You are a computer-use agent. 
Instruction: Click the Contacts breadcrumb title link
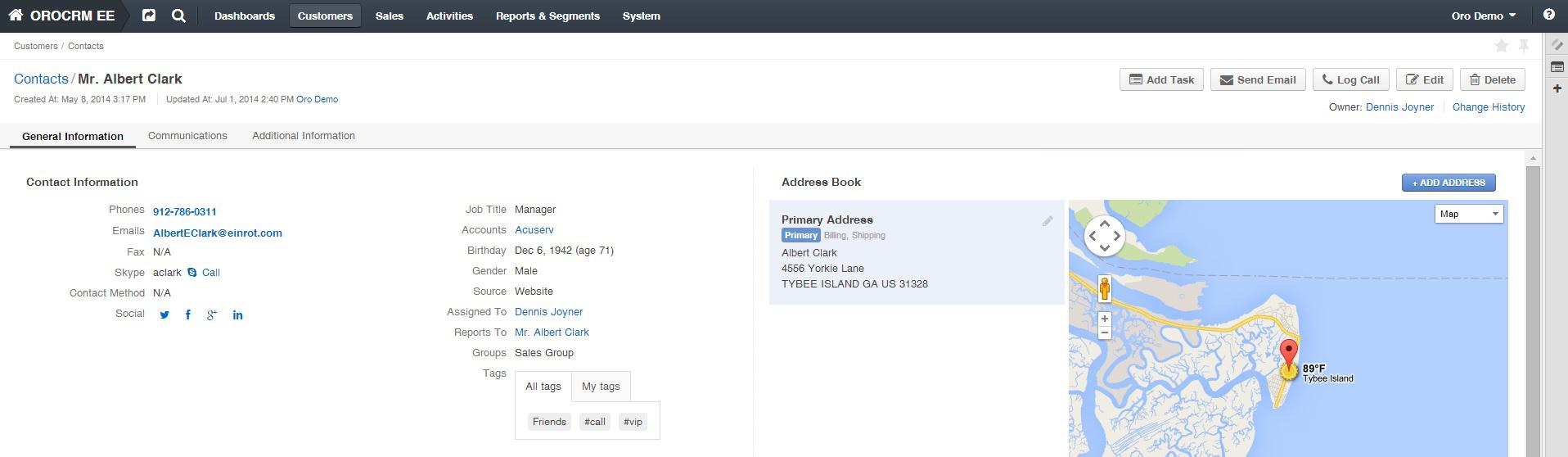41,79
